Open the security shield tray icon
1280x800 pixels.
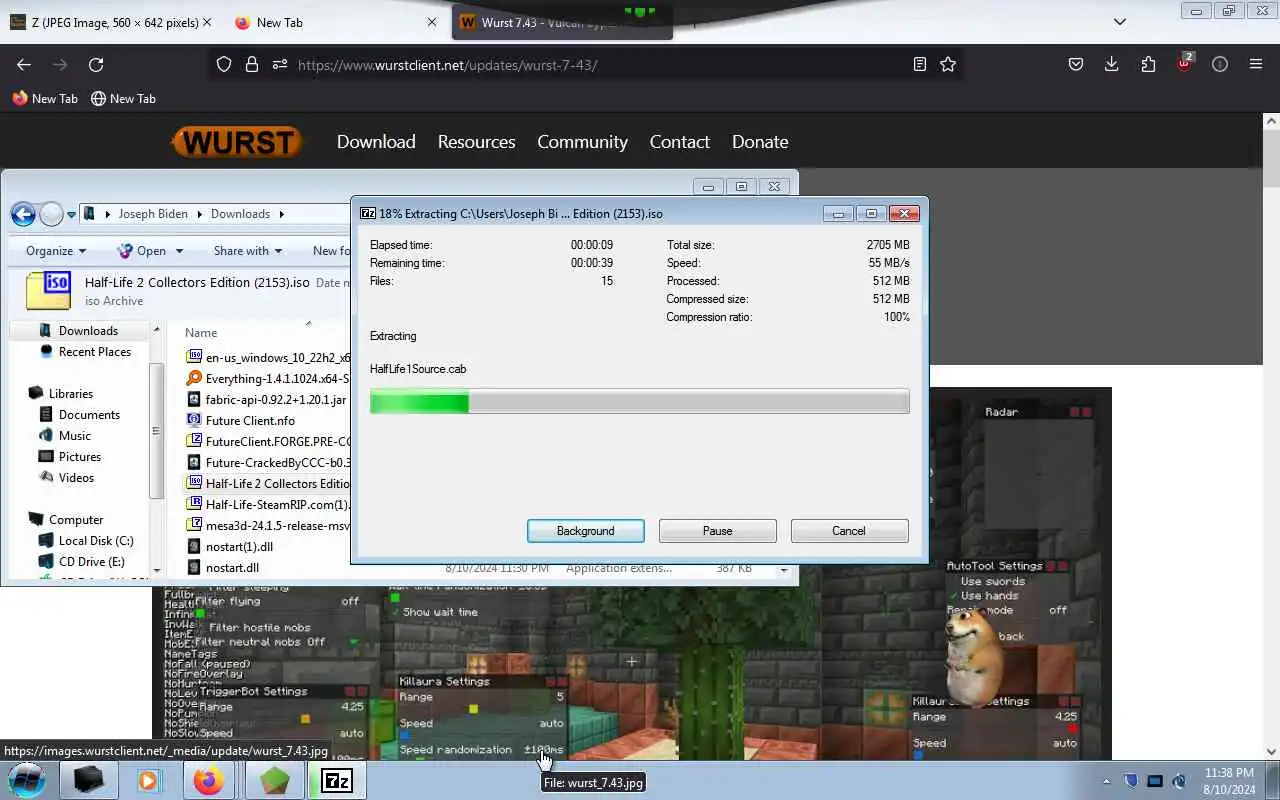pos(1131,781)
